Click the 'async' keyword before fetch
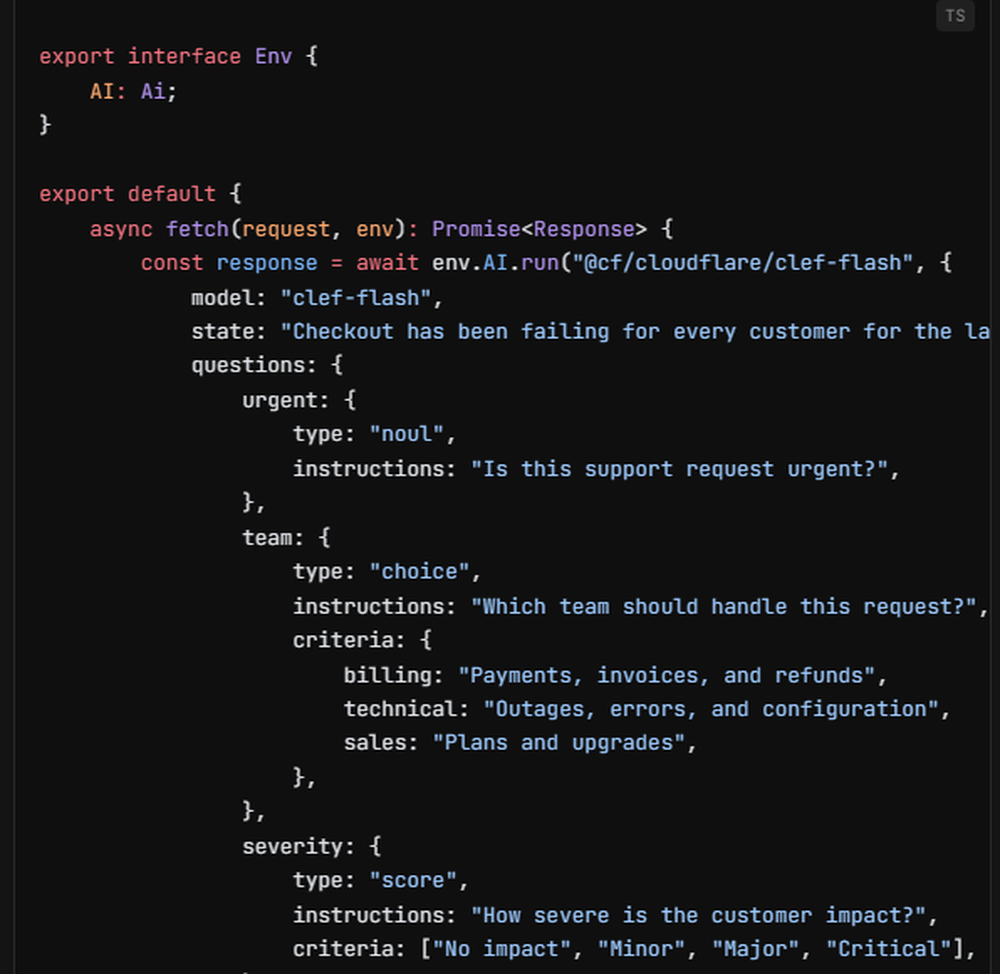Screen dimensions: 1000x974 tap(121, 228)
